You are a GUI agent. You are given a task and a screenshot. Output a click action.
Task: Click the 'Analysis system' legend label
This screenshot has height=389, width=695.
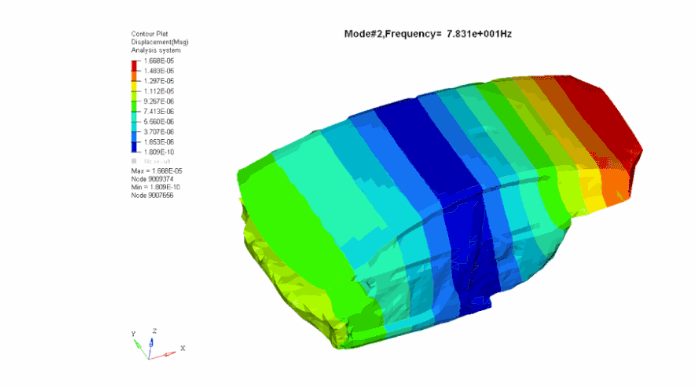point(156,51)
